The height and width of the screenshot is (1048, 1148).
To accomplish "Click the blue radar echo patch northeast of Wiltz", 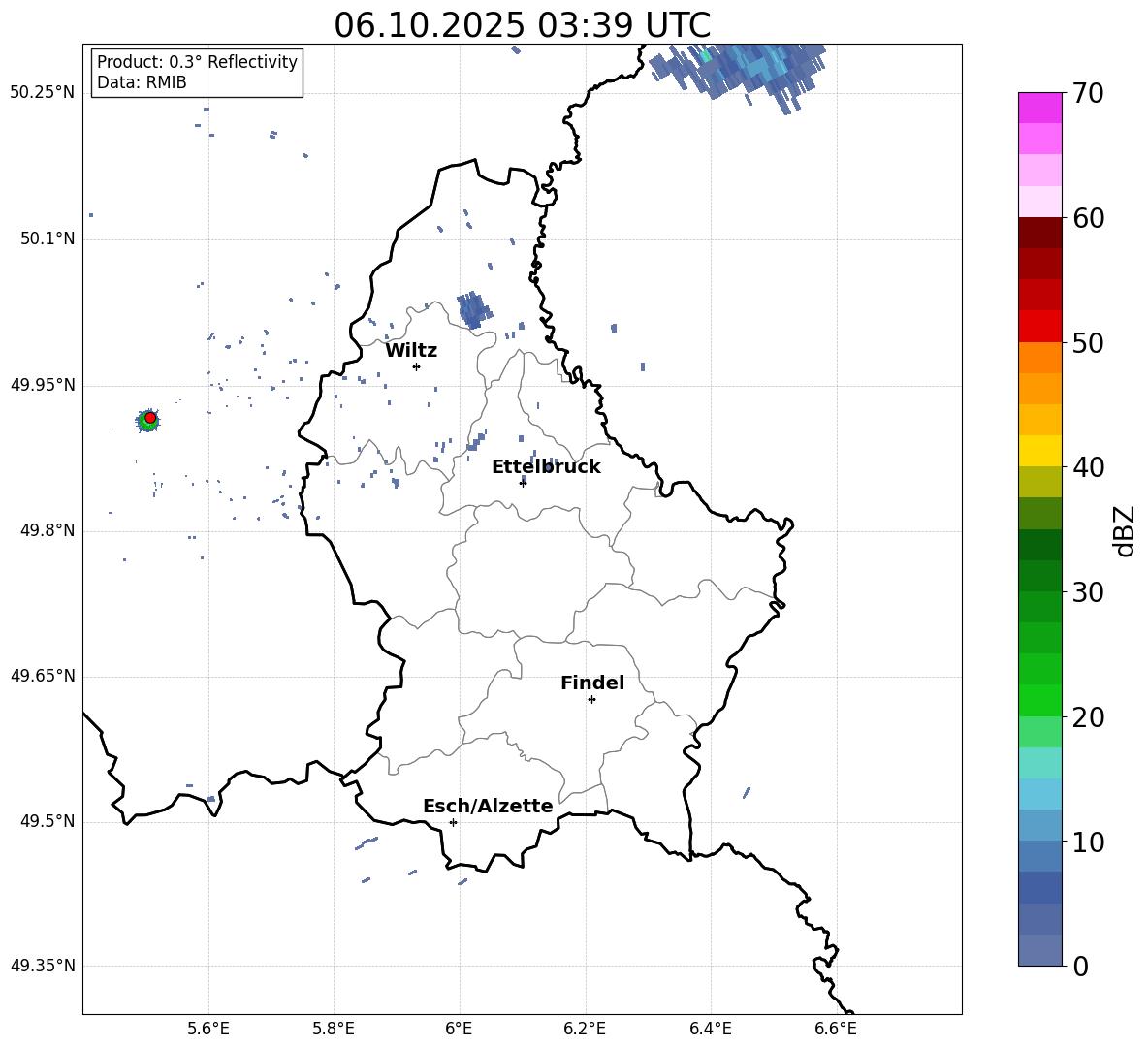I will click(x=473, y=309).
